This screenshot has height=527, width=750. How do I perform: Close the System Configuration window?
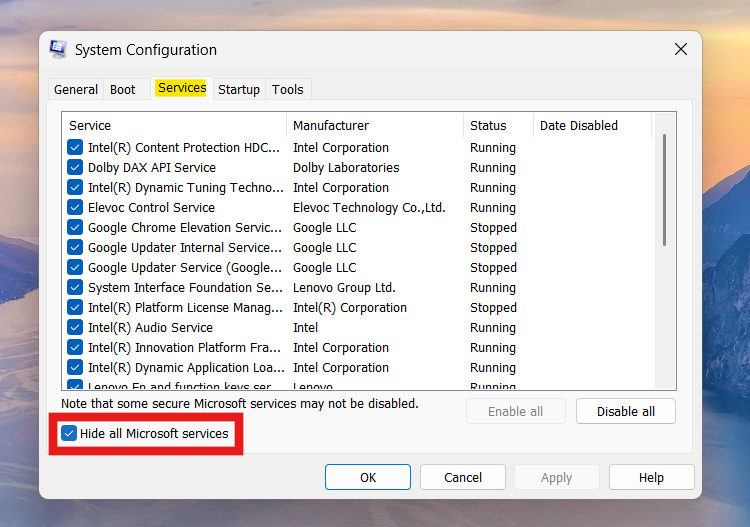[681, 49]
